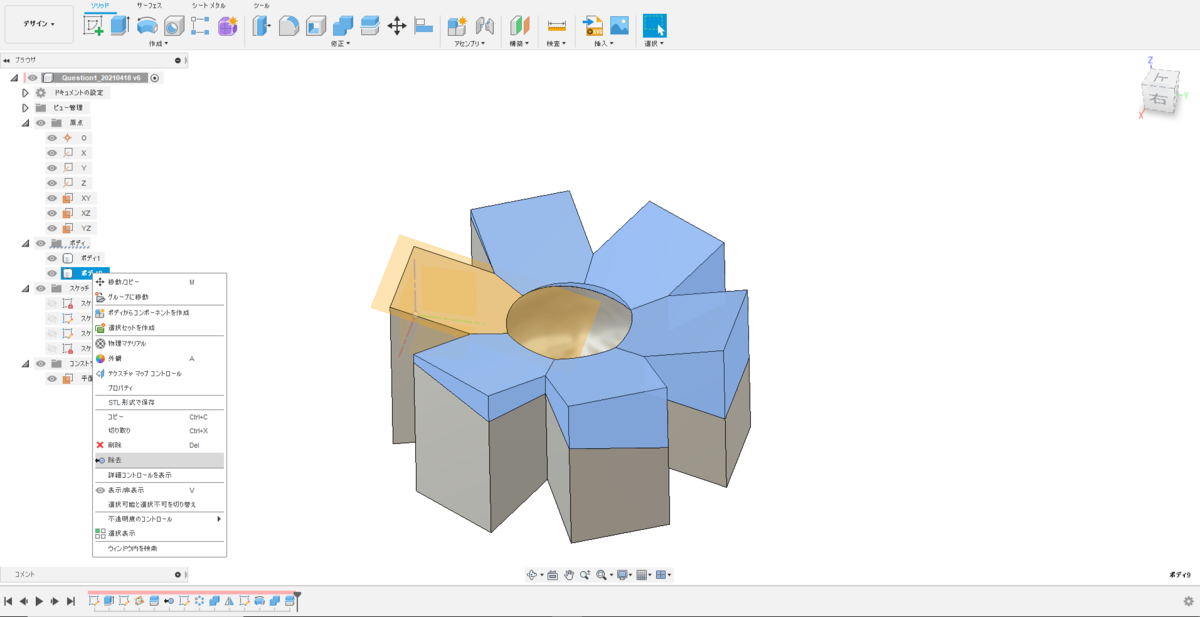Click the Insert SVG icon
This screenshot has width=1200, height=617.
(592, 26)
